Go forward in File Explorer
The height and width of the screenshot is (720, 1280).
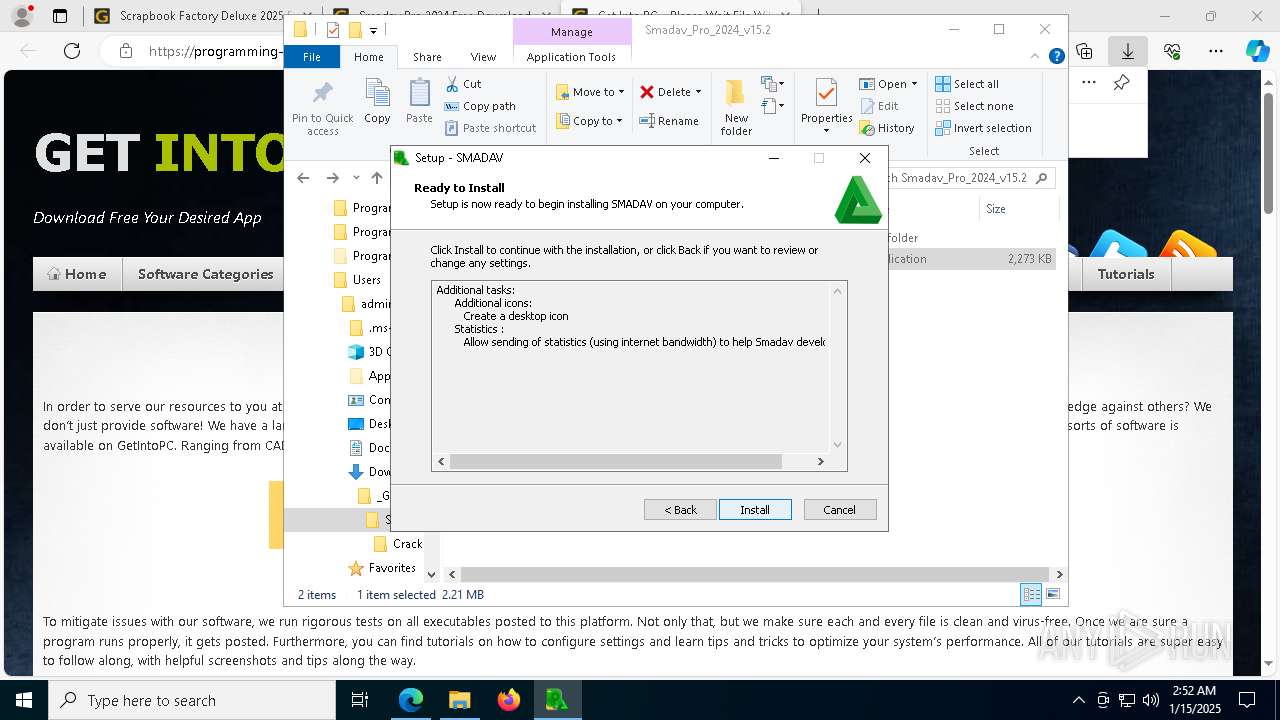333,178
